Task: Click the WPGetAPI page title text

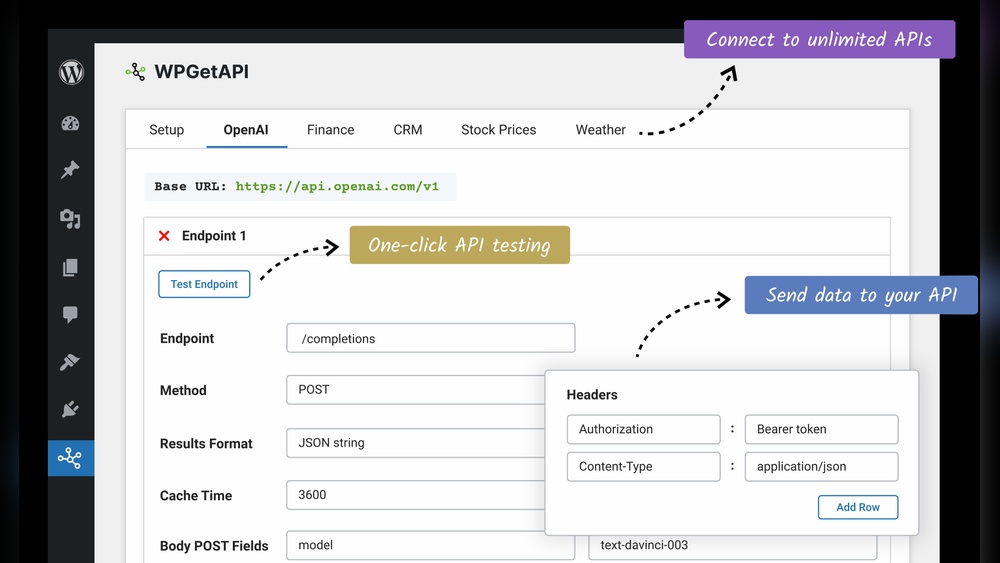Action: (202, 71)
